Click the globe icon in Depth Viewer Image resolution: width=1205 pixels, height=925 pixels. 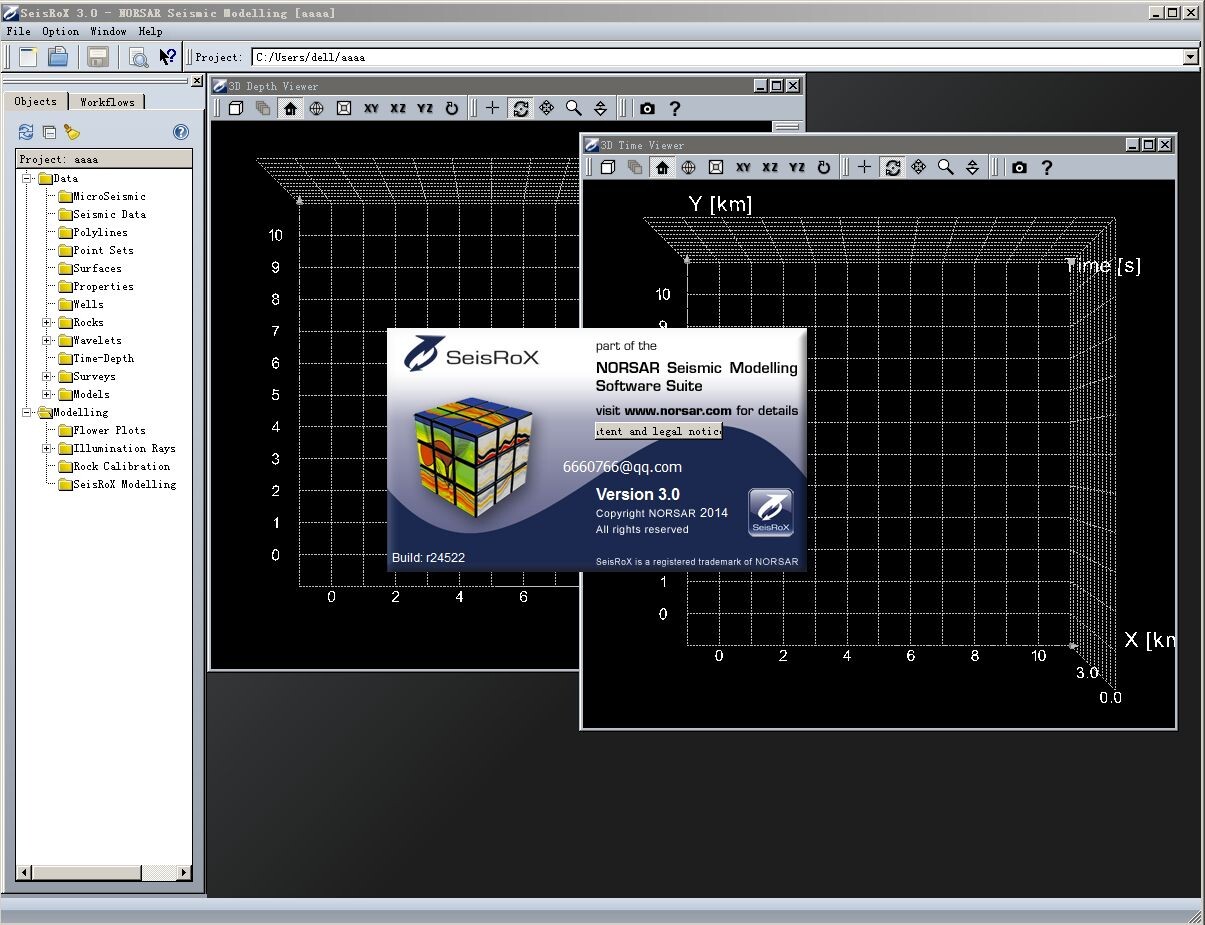[x=317, y=108]
